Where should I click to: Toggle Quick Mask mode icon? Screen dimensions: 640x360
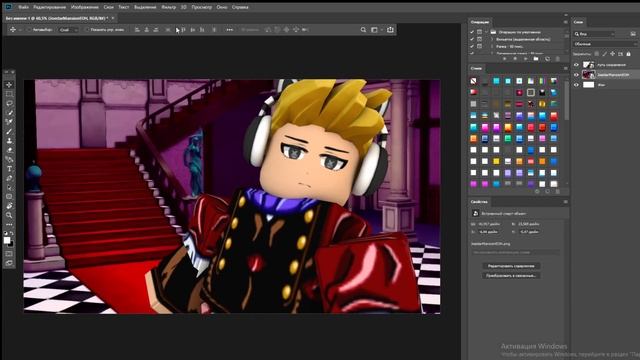(x=9, y=254)
